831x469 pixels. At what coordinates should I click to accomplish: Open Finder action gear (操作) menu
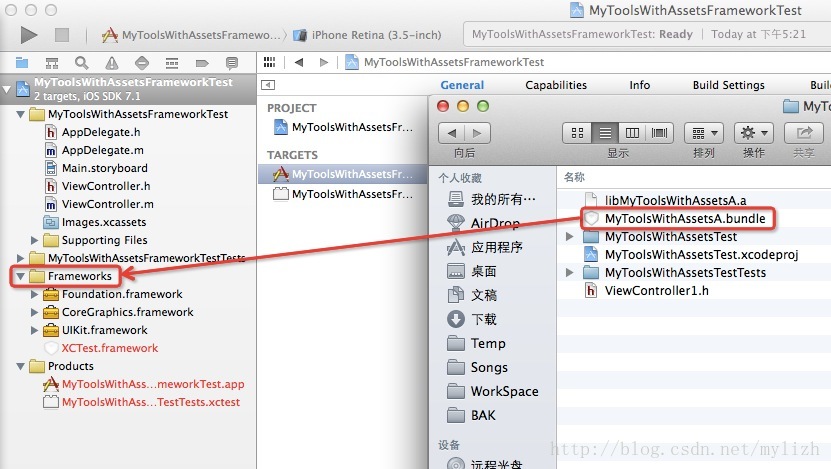coord(754,133)
